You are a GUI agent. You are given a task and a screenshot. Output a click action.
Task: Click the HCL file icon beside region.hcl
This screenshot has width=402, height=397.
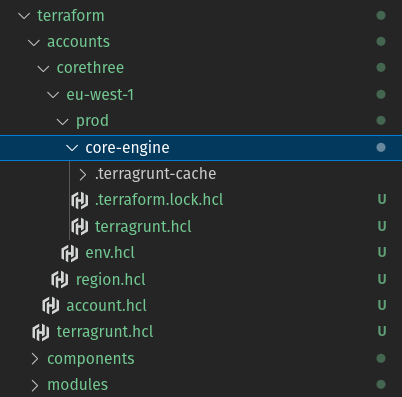click(x=60, y=279)
